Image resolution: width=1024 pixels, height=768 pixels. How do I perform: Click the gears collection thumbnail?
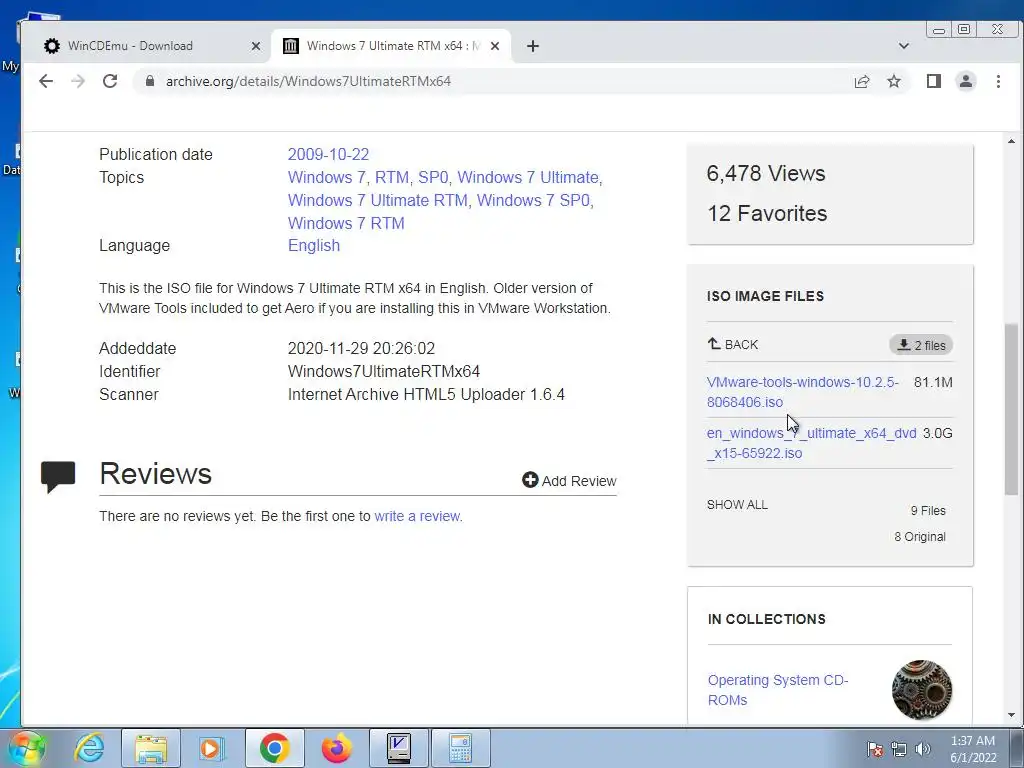[x=921, y=690]
